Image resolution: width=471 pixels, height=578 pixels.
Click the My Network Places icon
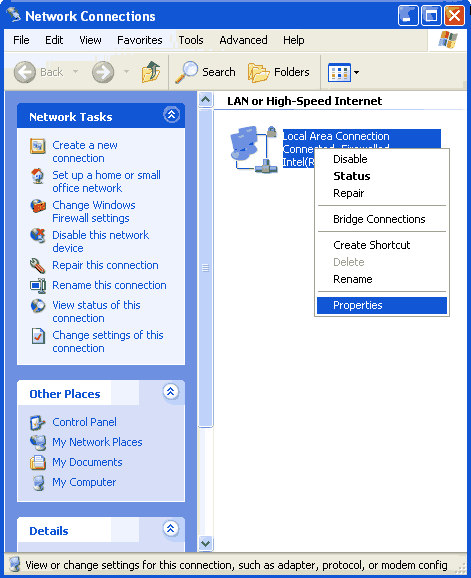pos(38,443)
